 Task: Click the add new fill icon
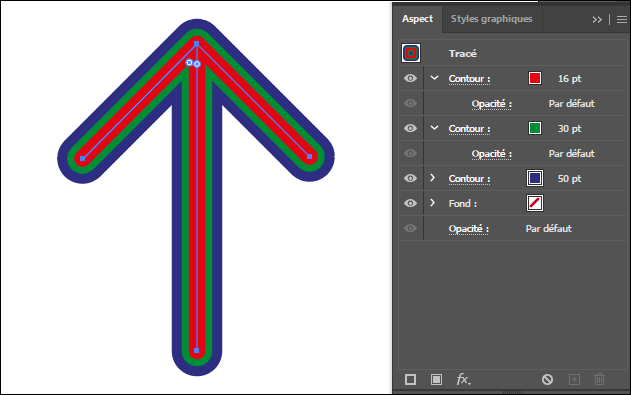tap(436, 379)
